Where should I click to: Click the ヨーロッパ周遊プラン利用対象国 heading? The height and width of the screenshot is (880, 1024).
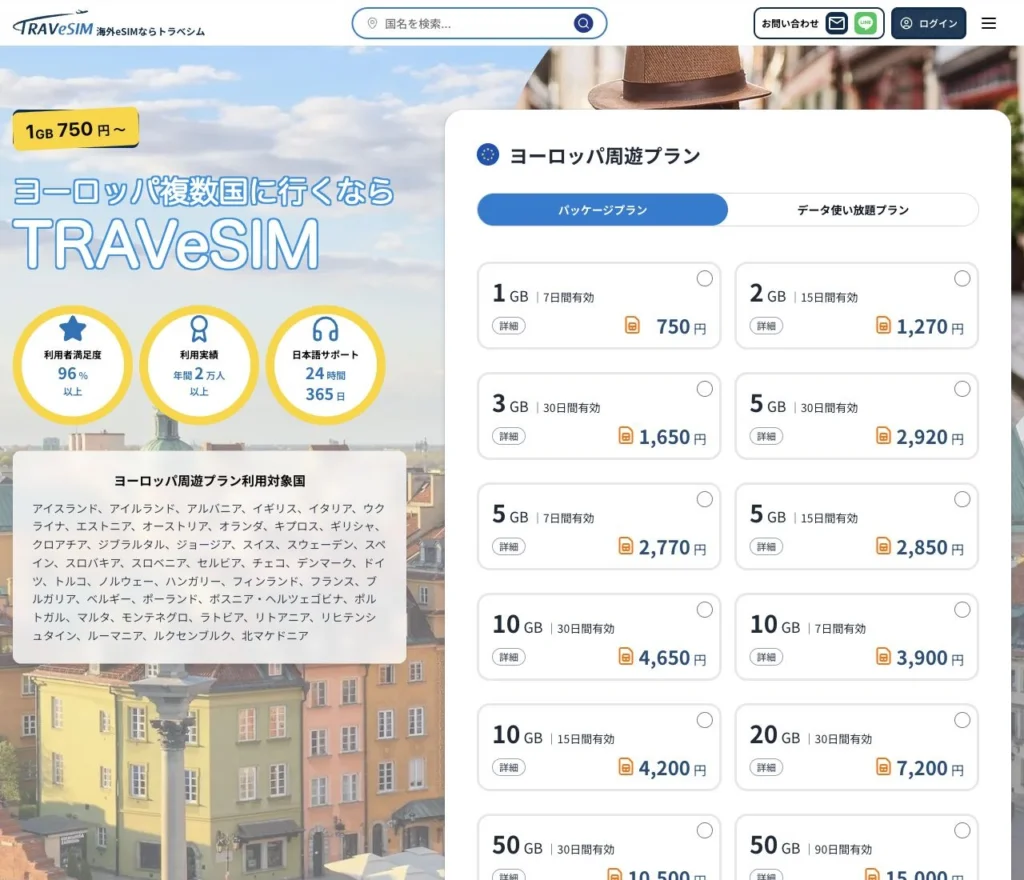click(210, 481)
